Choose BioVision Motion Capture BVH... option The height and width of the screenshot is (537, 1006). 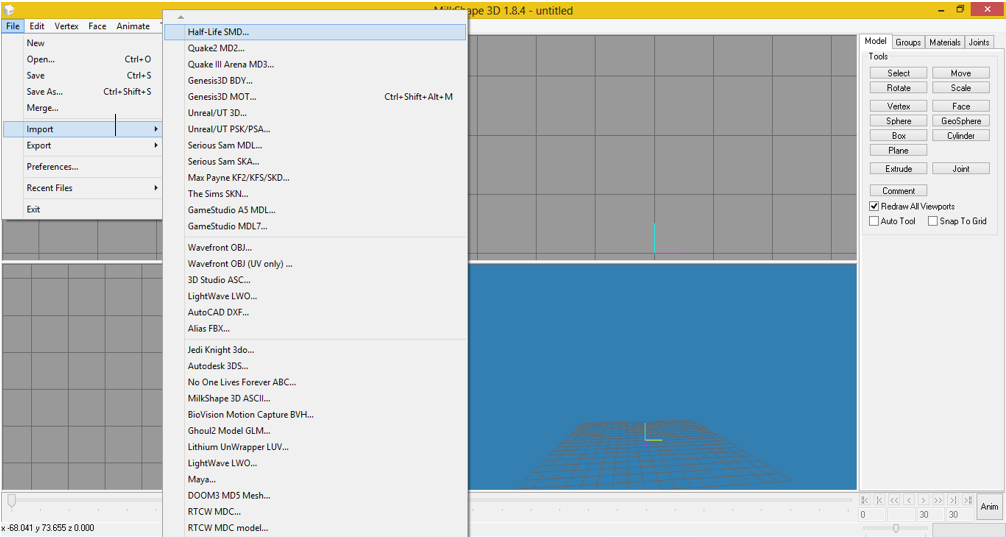[x=315, y=414]
